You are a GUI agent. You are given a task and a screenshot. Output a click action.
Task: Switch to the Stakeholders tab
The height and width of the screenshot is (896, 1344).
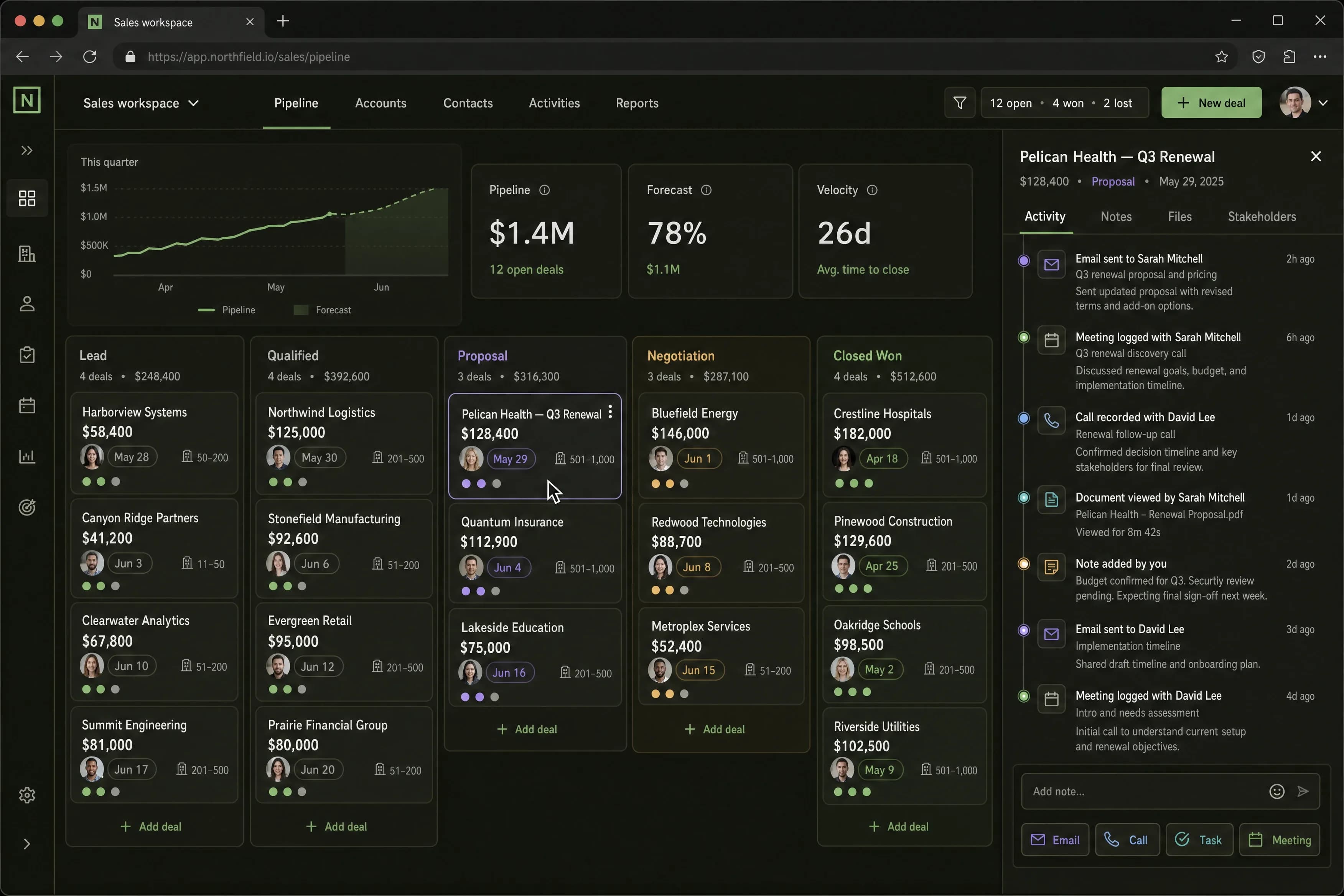[1262, 217]
